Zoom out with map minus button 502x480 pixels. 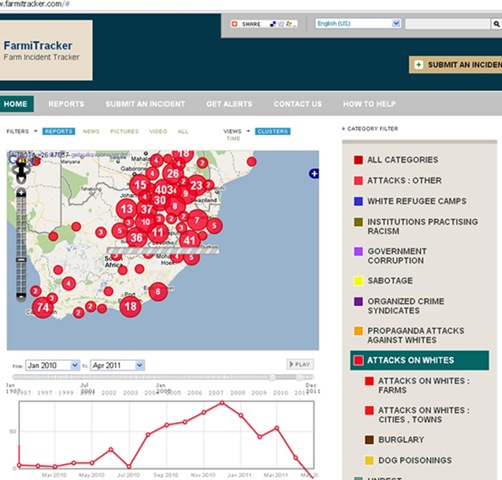click(x=21, y=296)
